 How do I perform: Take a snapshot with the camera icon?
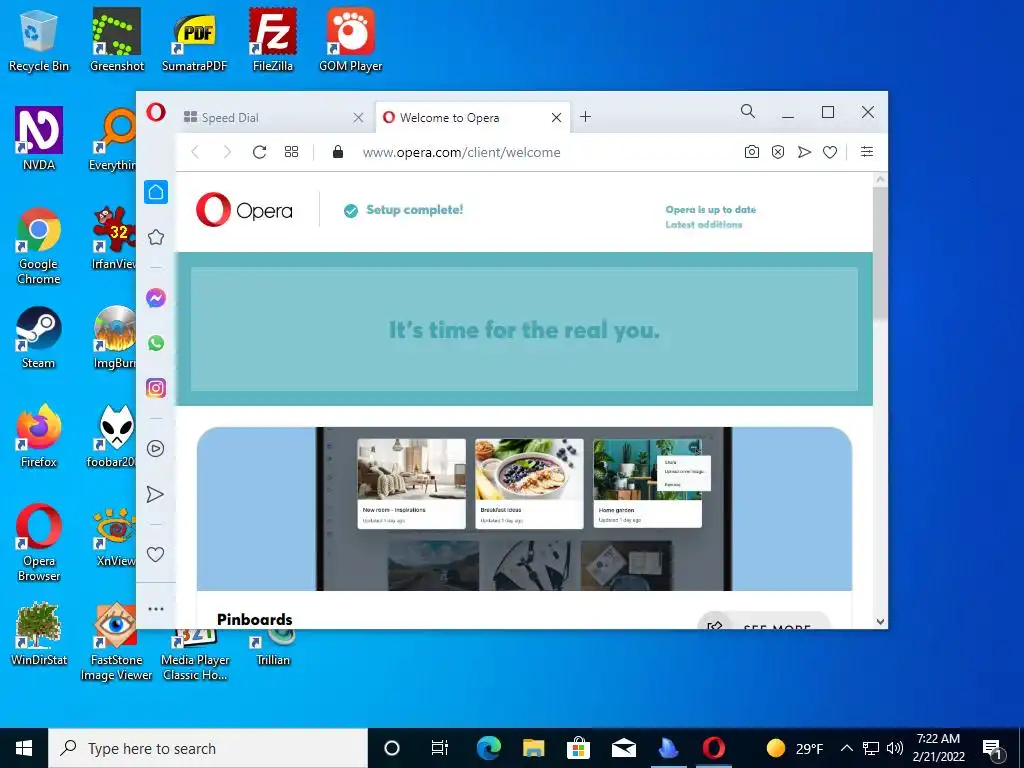click(752, 152)
